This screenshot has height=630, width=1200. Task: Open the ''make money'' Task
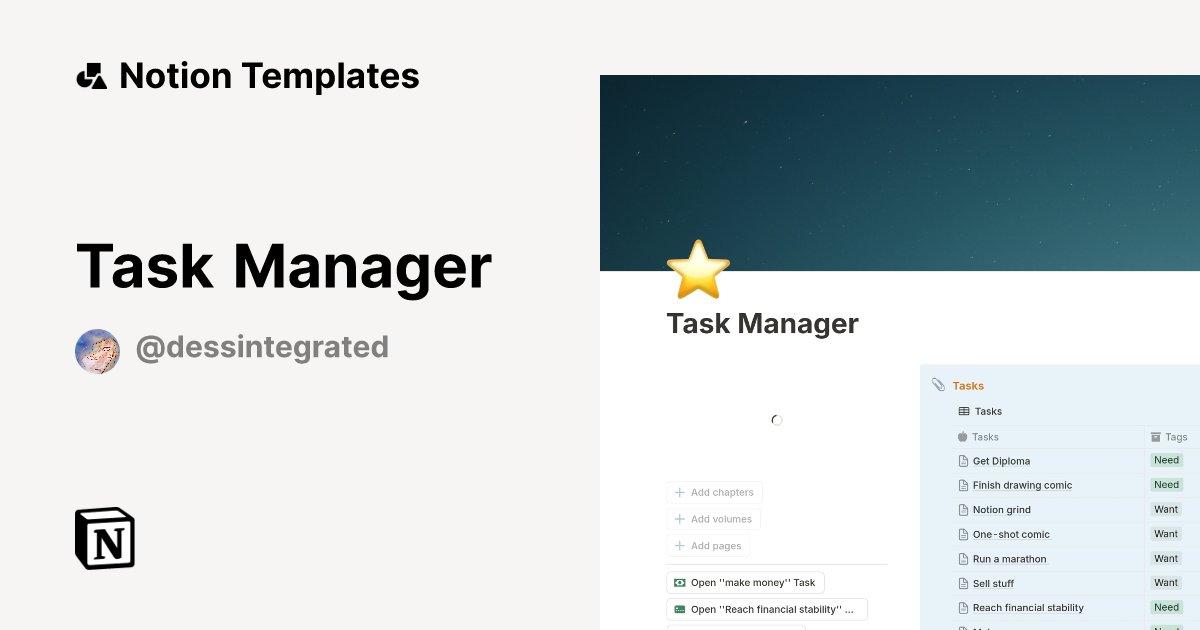745,582
